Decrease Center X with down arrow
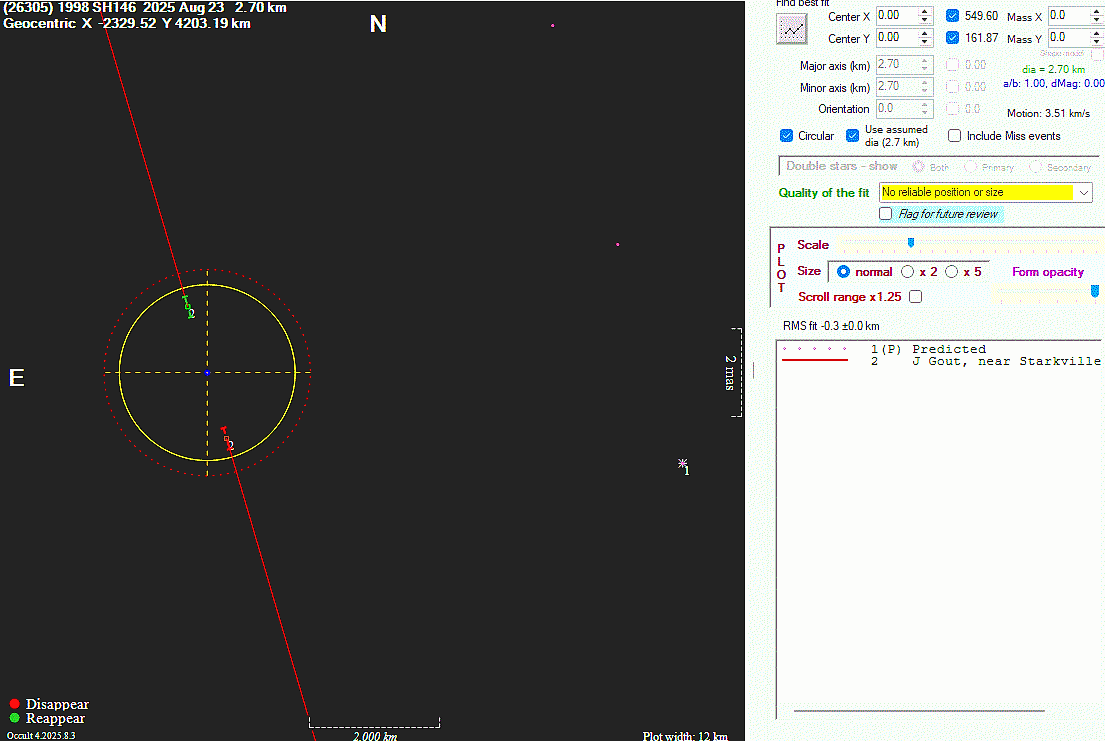1105x741 pixels. 925,20
